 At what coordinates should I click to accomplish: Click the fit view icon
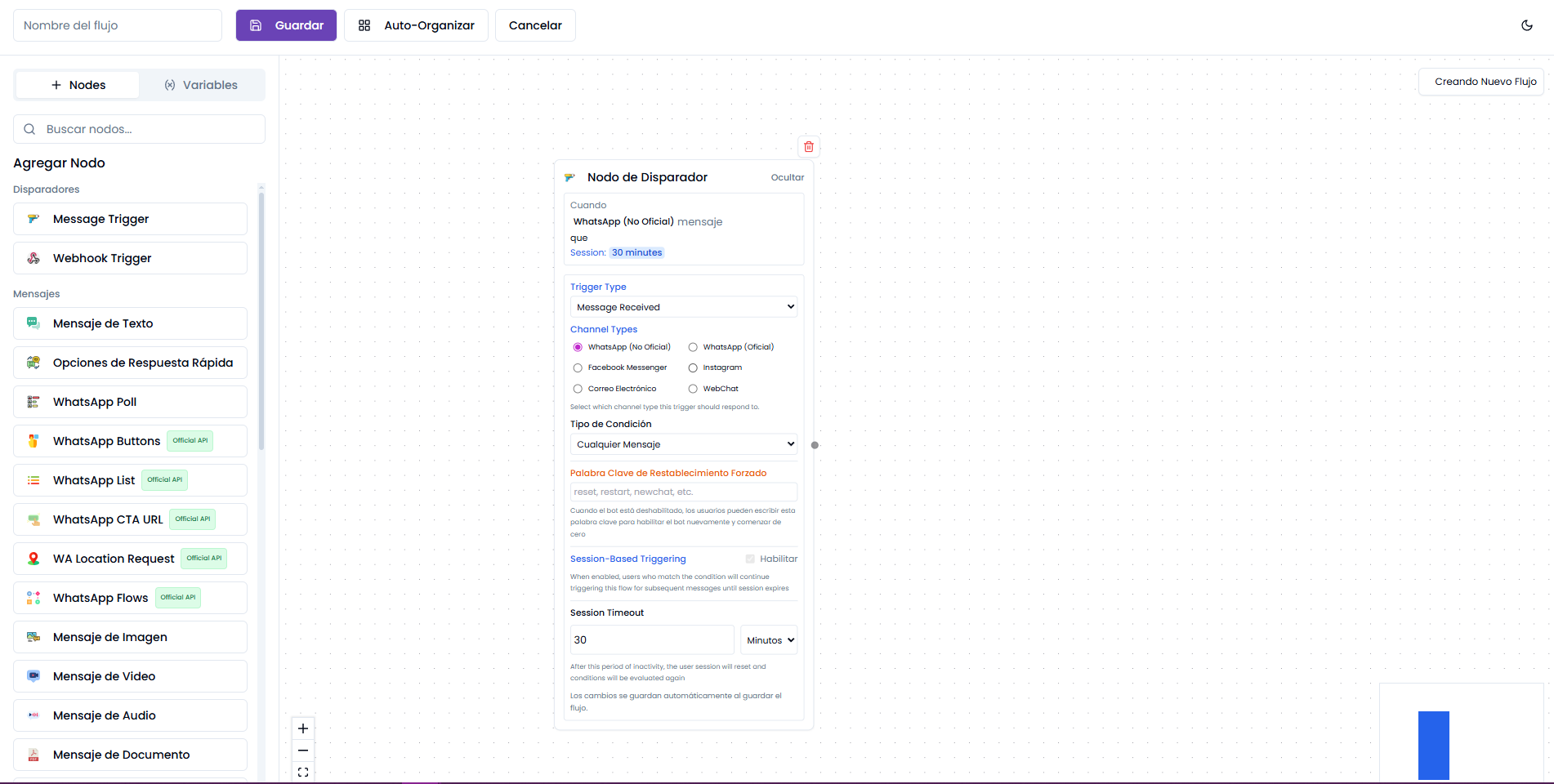pyautogui.click(x=303, y=772)
